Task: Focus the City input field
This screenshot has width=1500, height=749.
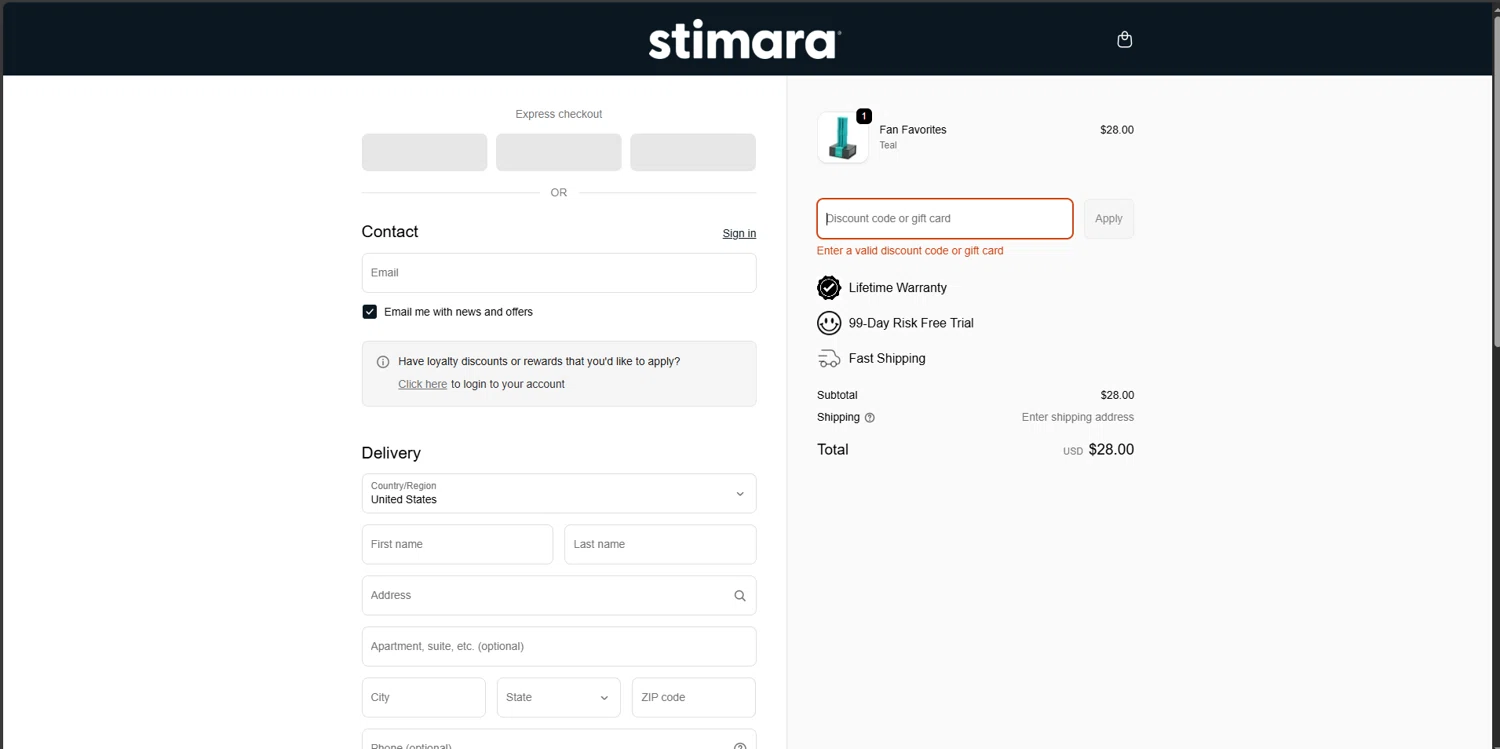Action: pyautogui.click(x=424, y=697)
